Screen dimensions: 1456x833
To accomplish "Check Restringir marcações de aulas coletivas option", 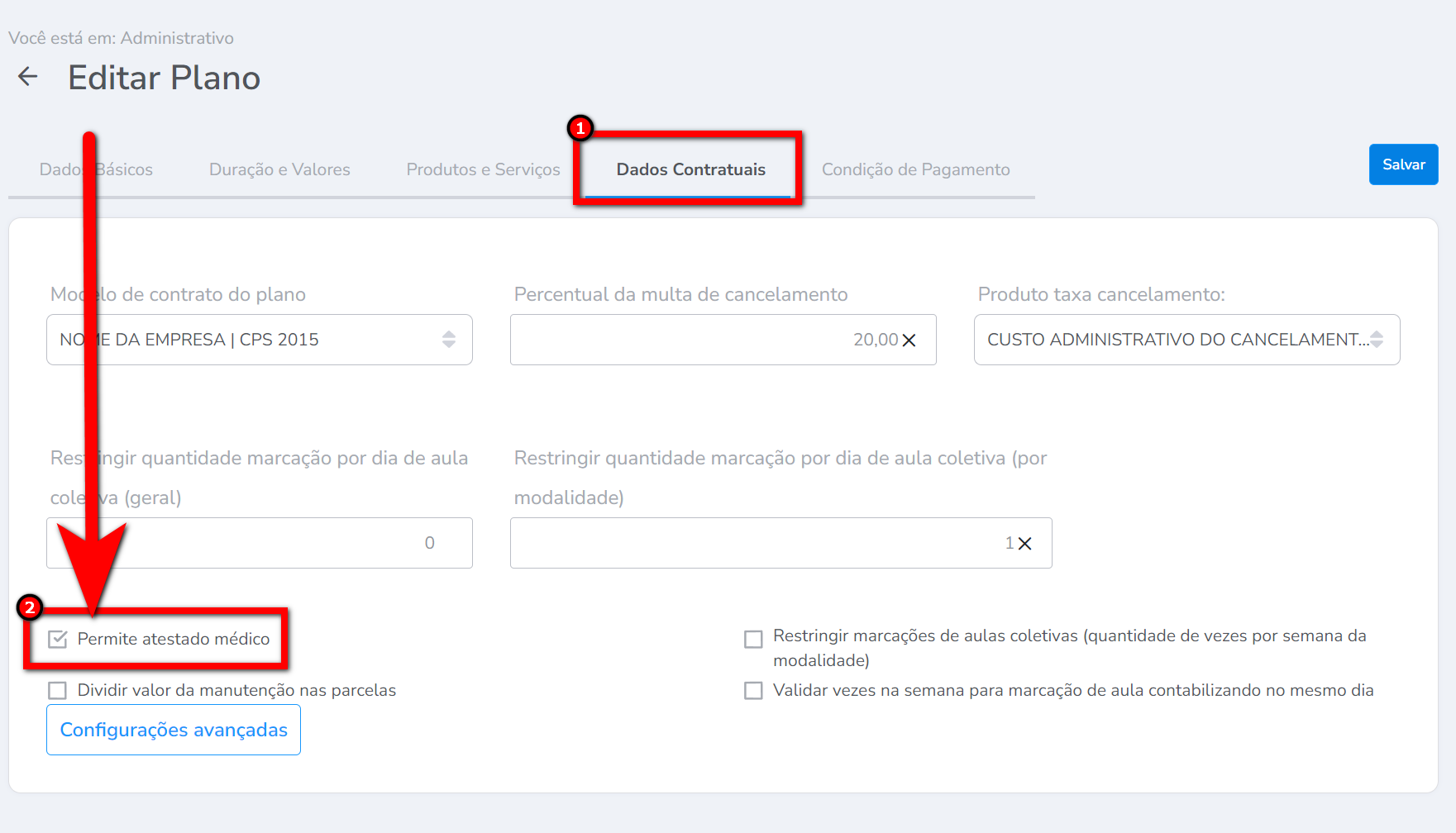I will [x=753, y=640].
